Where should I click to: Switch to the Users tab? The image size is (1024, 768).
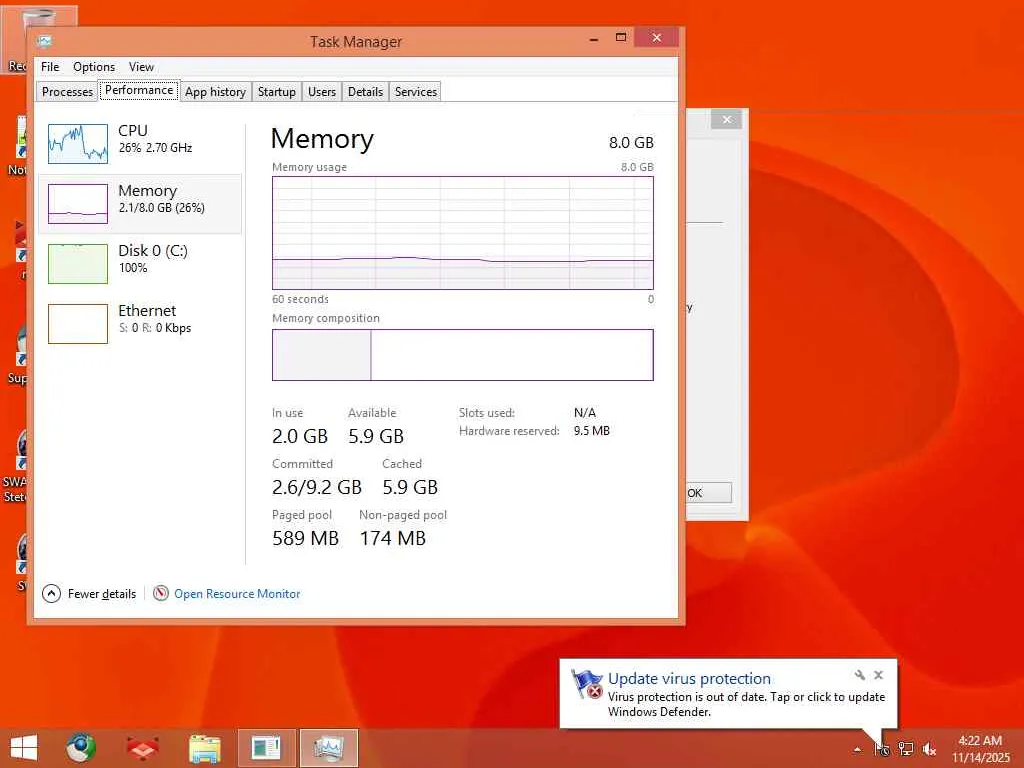pyautogui.click(x=322, y=91)
